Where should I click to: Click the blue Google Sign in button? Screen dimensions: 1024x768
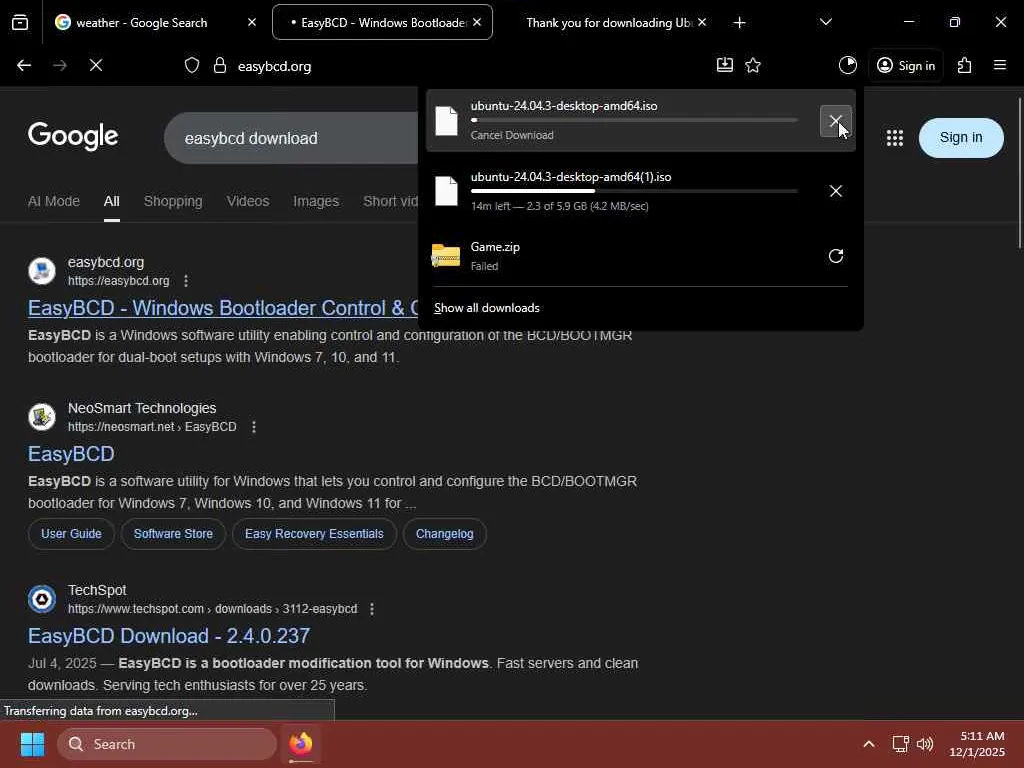coord(961,138)
